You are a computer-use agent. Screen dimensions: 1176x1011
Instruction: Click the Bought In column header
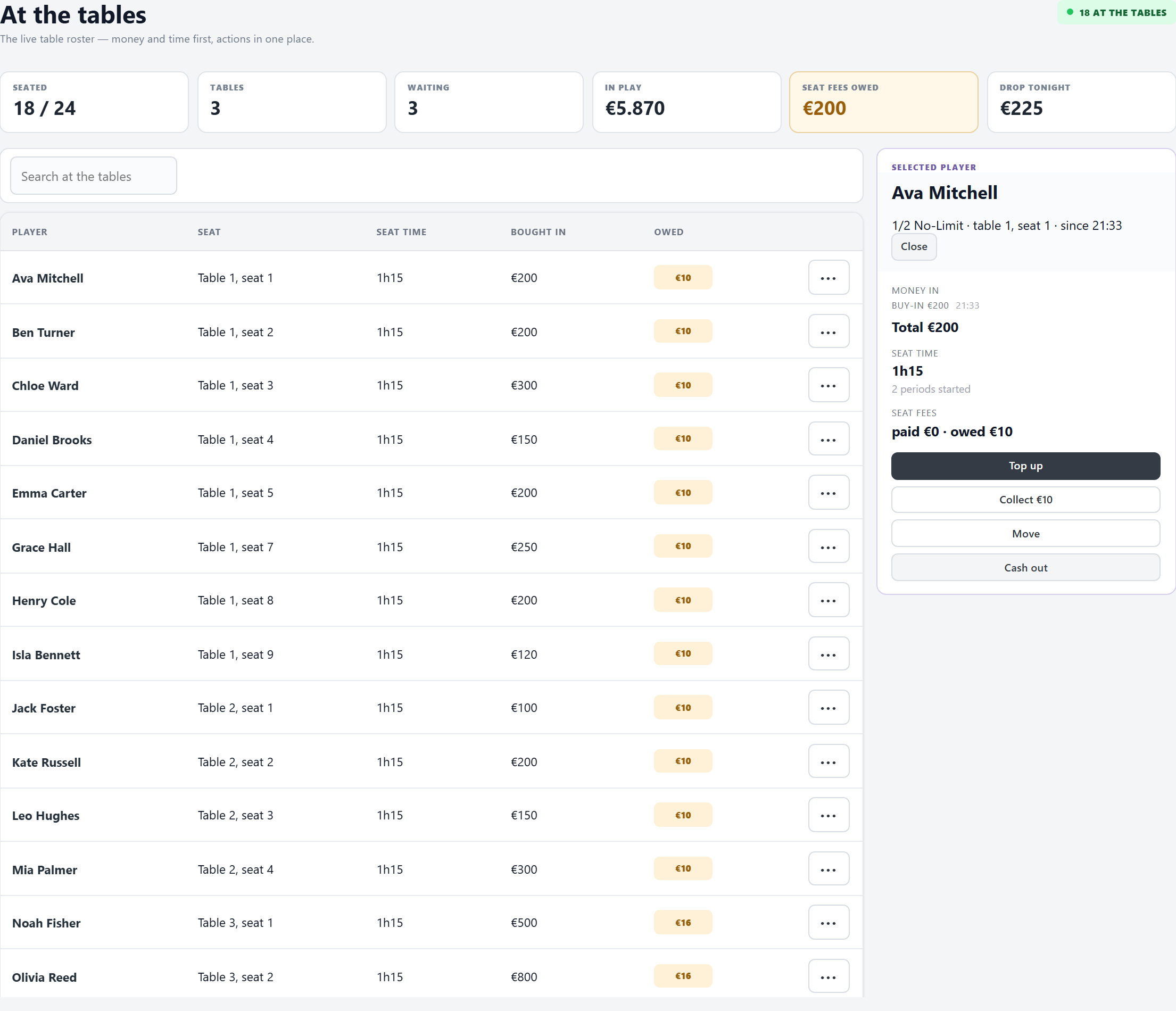(538, 232)
